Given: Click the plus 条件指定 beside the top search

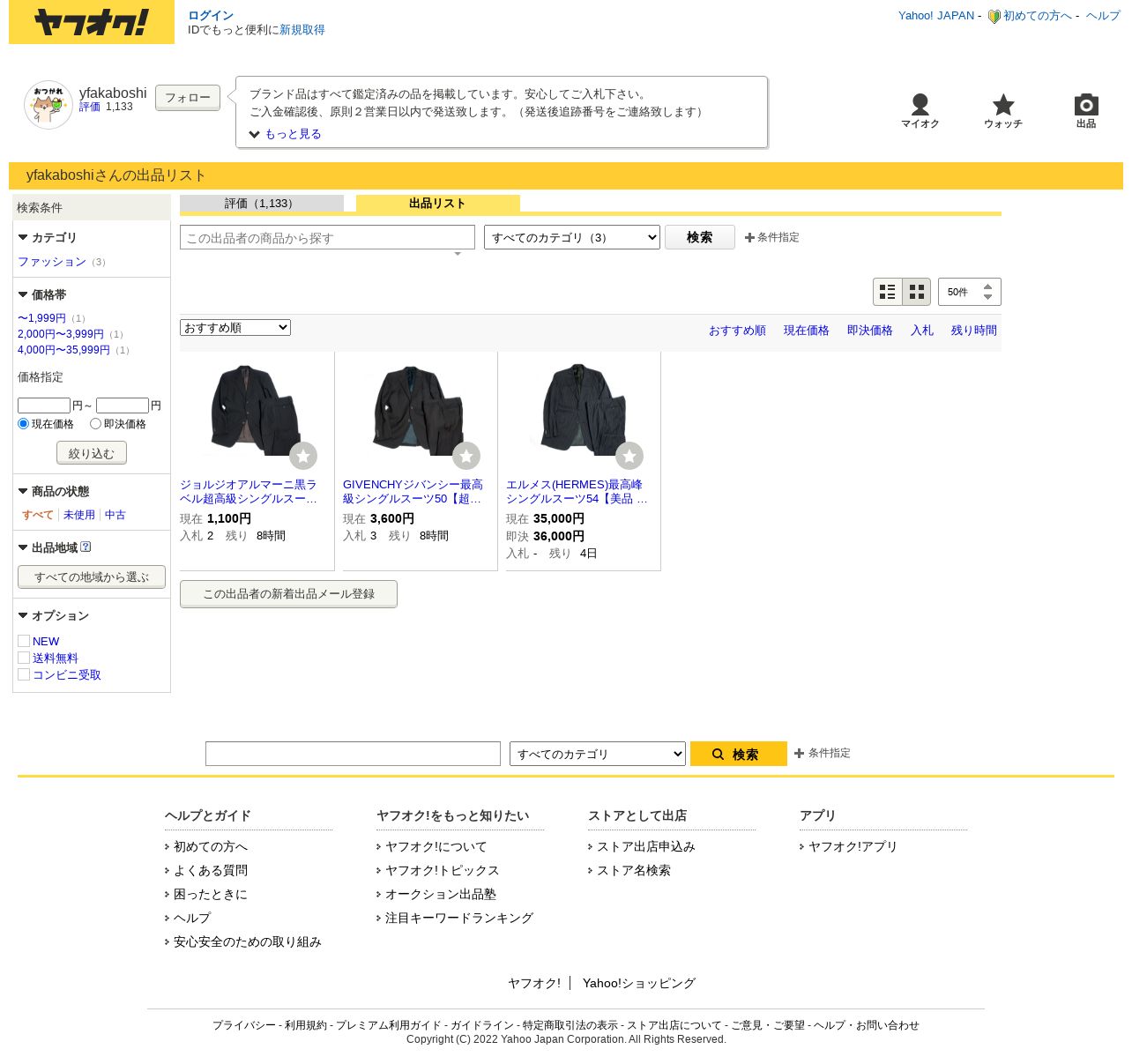Looking at the screenshot, I should [772, 237].
